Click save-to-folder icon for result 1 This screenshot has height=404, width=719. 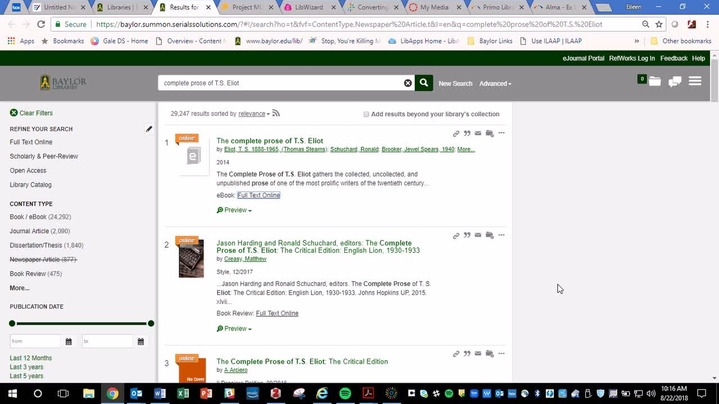[x=490, y=133]
